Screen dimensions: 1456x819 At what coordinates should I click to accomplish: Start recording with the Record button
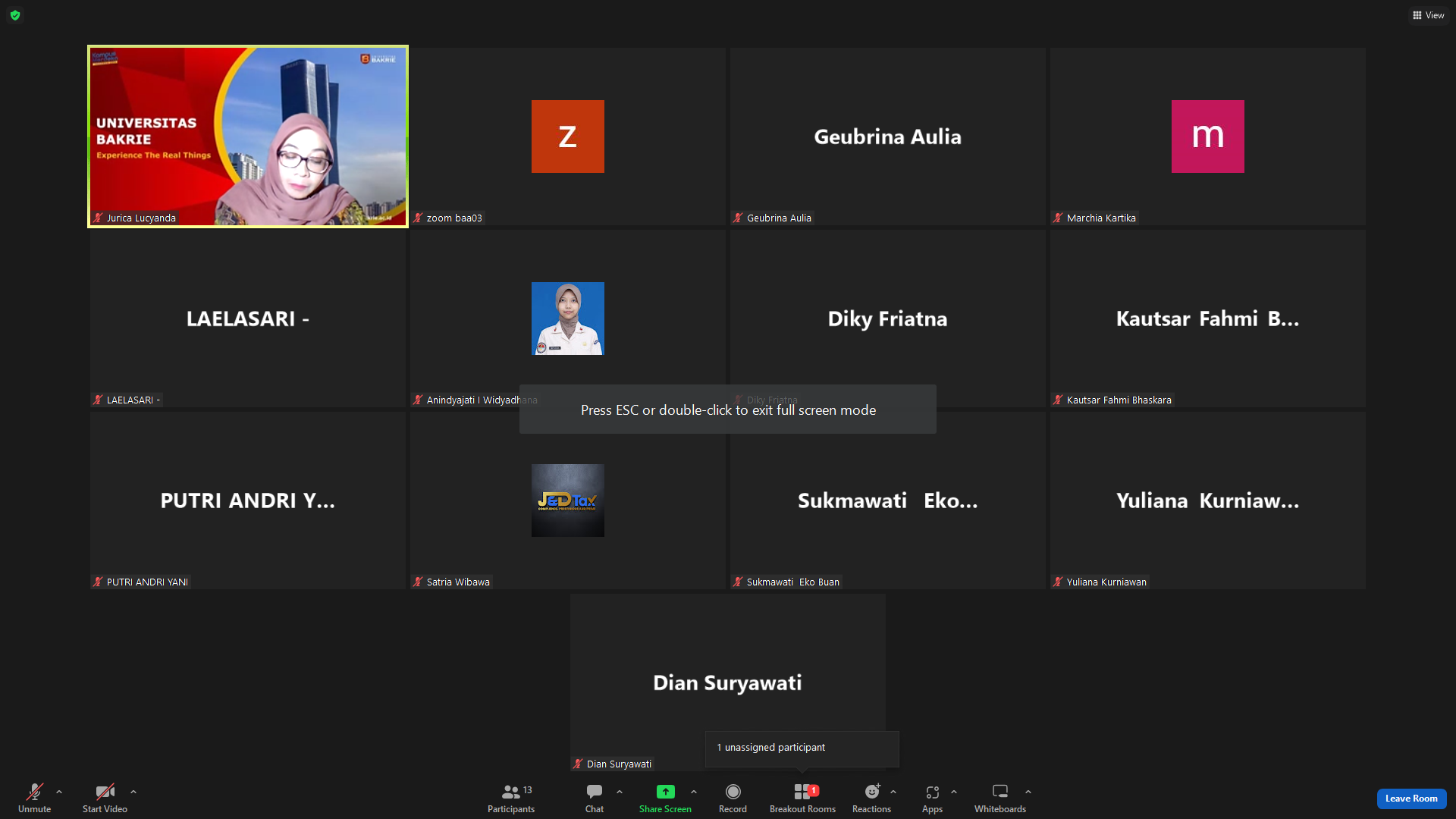coord(733,799)
